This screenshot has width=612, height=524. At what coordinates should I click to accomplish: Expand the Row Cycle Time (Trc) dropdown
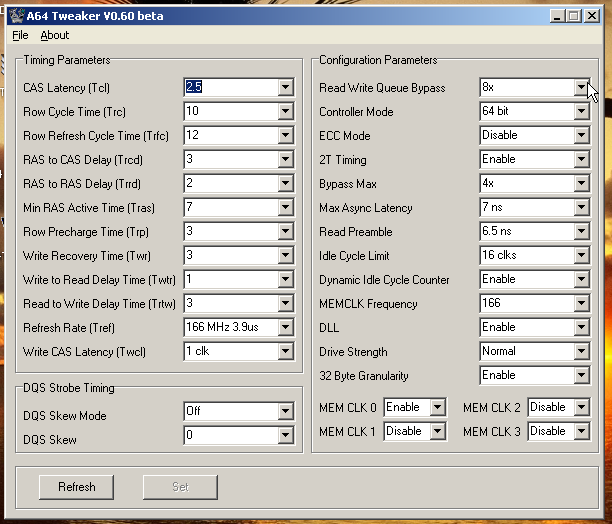click(286, 111)
